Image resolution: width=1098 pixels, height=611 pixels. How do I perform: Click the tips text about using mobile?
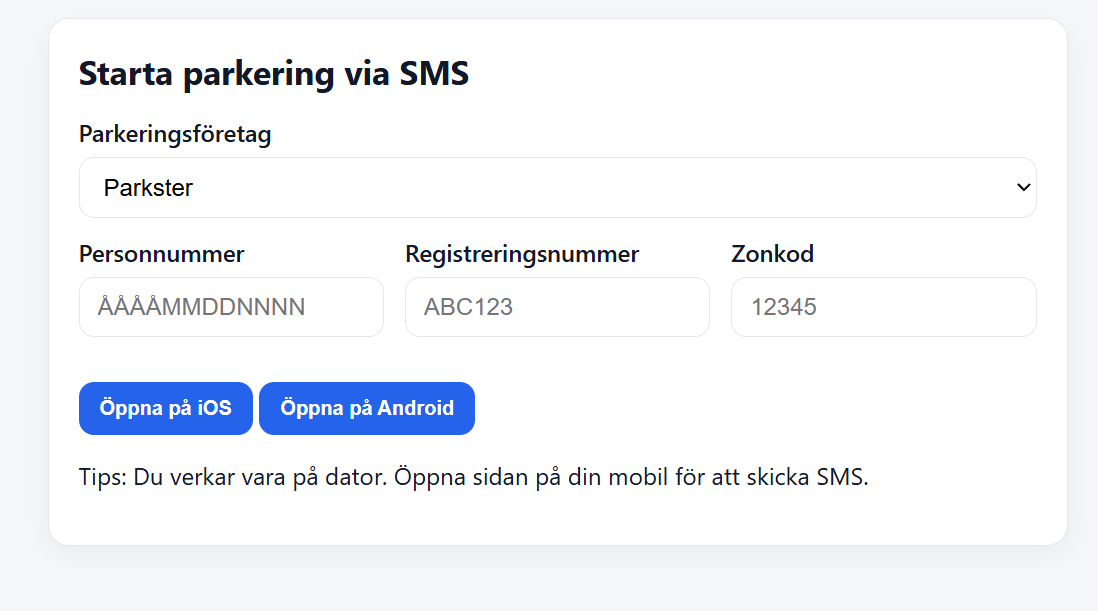tap(473, 476)
